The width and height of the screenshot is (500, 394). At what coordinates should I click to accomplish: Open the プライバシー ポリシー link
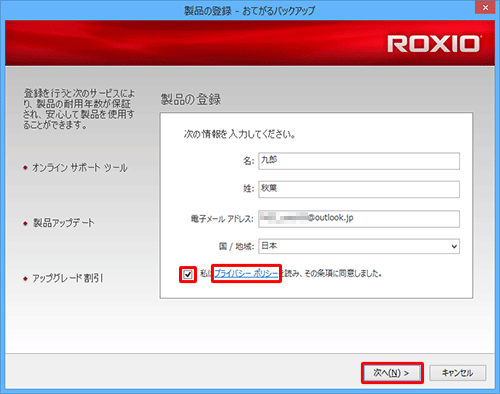click(246, 274)
